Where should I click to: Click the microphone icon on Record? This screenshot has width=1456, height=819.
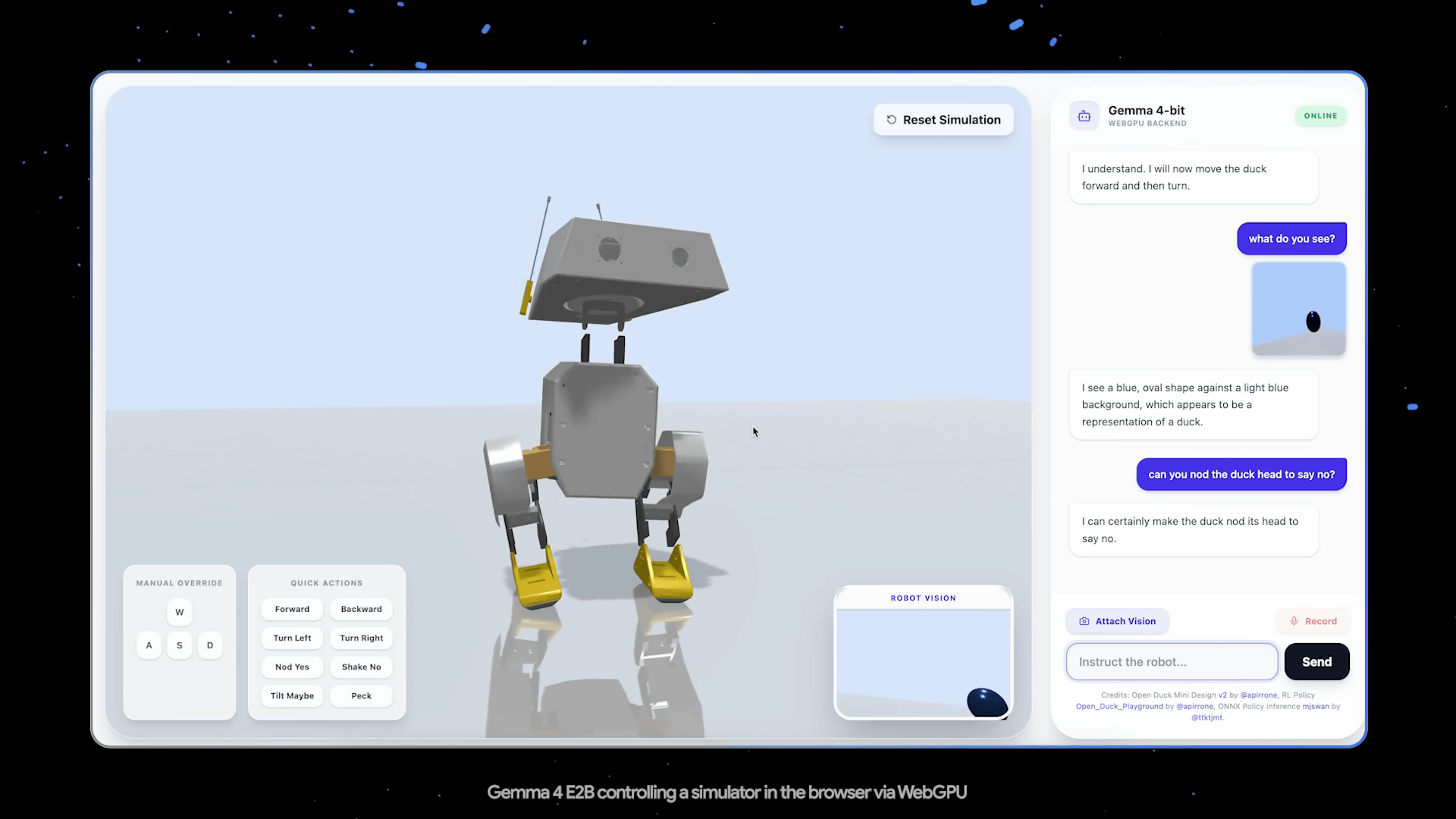coord(1294,621)
